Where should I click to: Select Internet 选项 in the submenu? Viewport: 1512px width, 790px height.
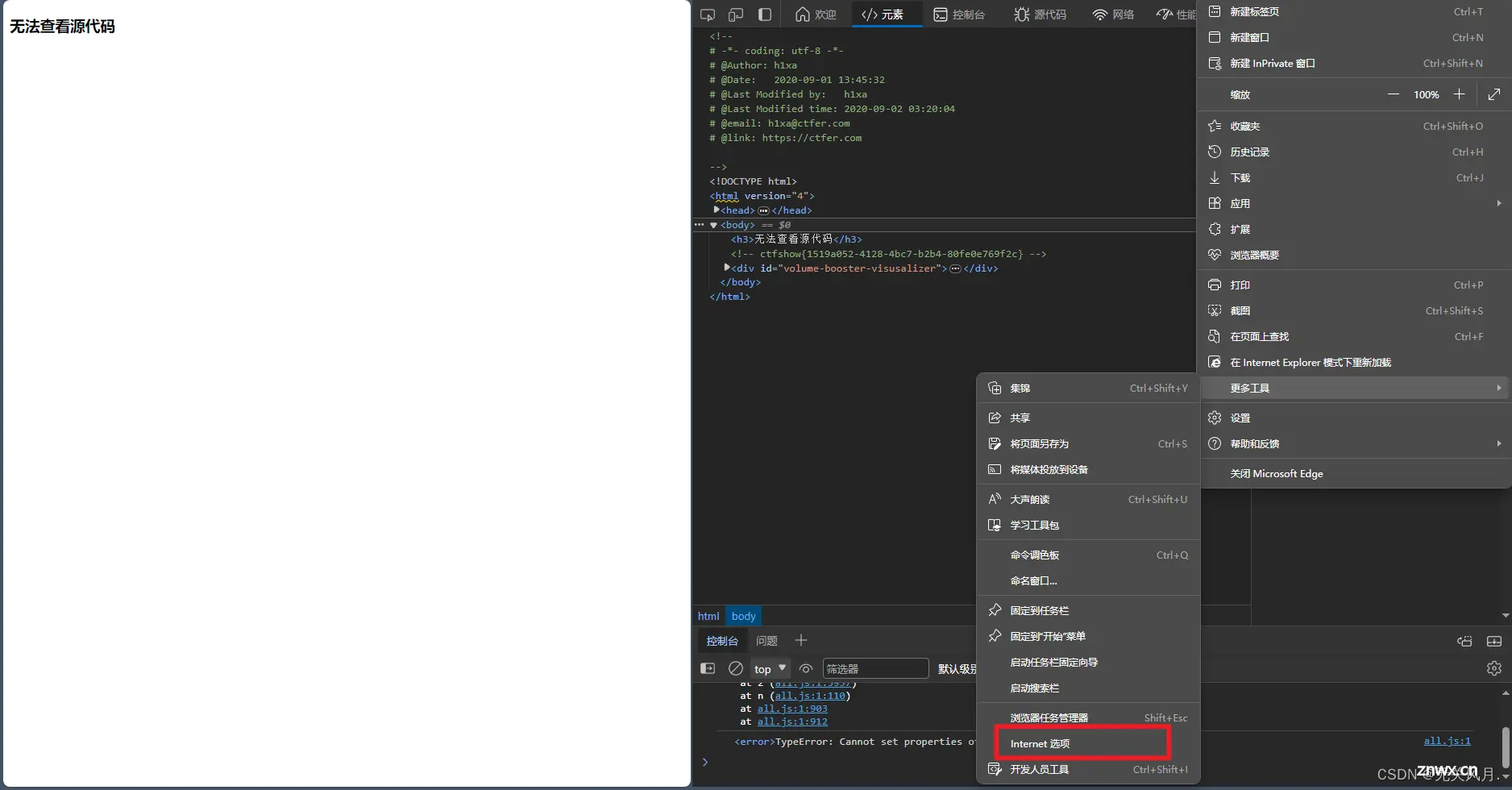click(x=1088, y=743)
